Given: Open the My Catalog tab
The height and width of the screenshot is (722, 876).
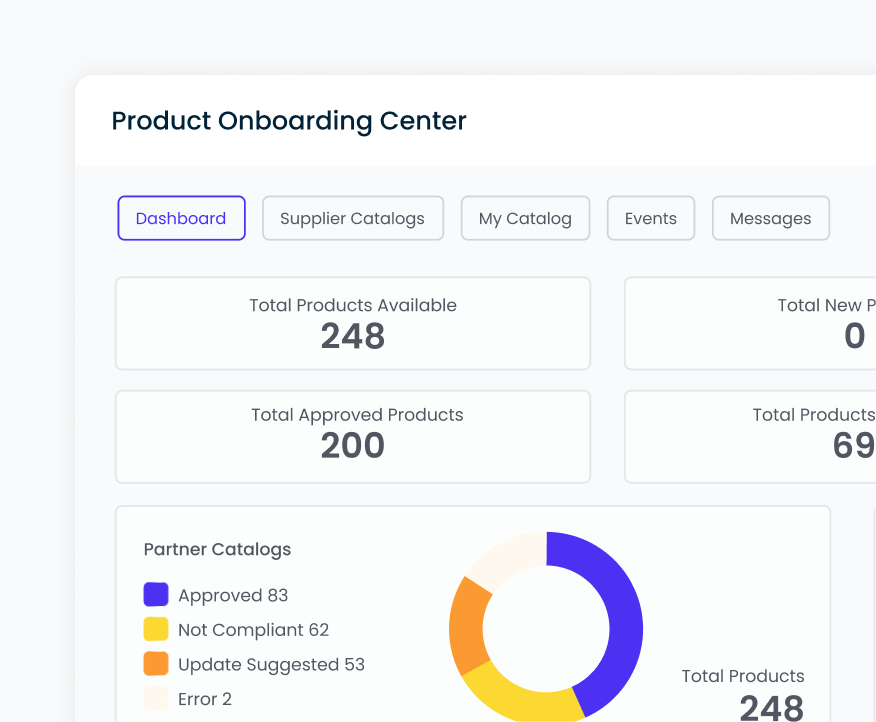Looking at the screenshot, I should click(x=525, y=218).
